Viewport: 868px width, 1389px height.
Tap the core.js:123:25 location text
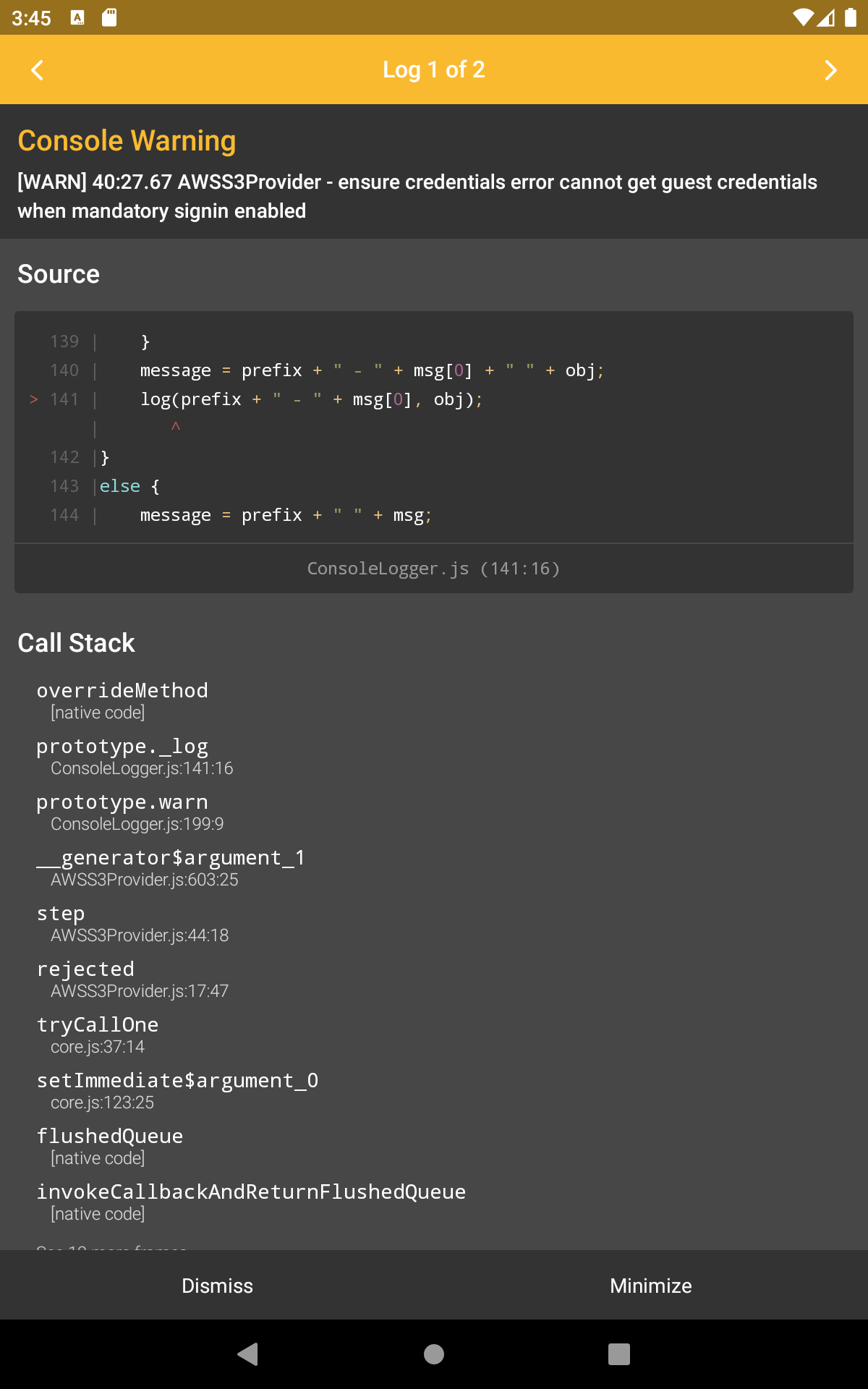(103, 1103)
